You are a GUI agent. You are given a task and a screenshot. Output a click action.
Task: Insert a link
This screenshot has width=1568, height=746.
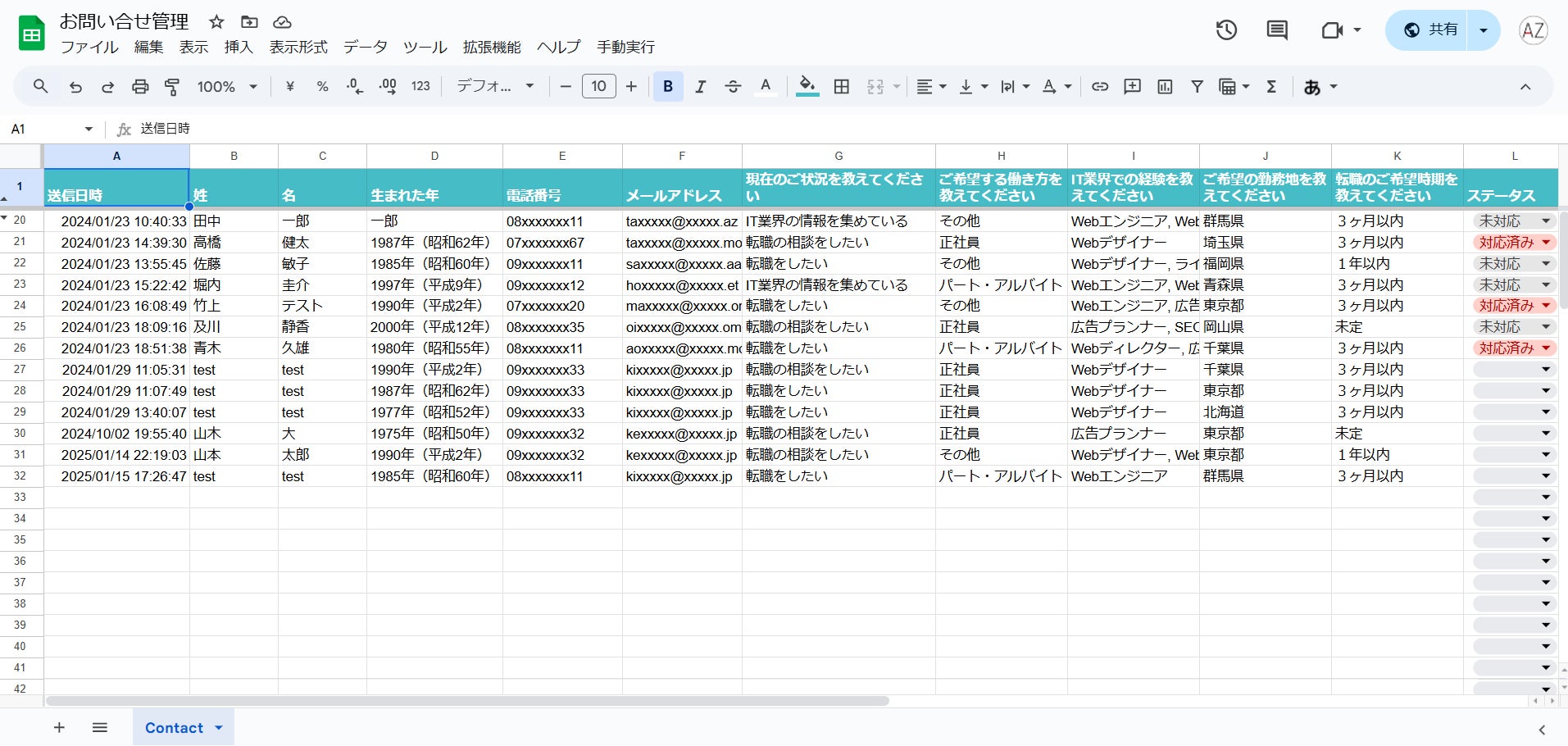[x=1100, y=86]
